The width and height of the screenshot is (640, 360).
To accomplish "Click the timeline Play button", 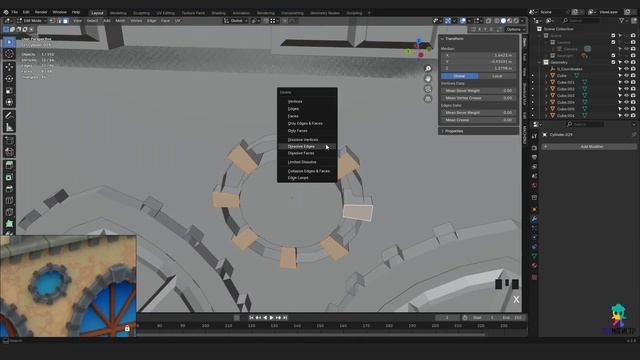I will [x=271, y=318].
